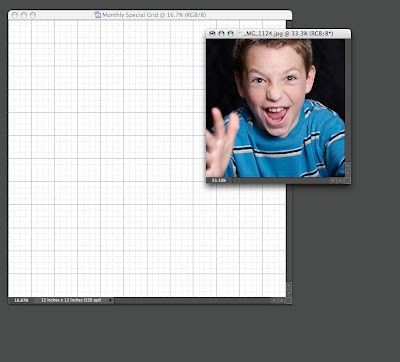Click the _MG_1124.jpg title bar file icon
Viewport: 400px width, 362px height.
239,34
